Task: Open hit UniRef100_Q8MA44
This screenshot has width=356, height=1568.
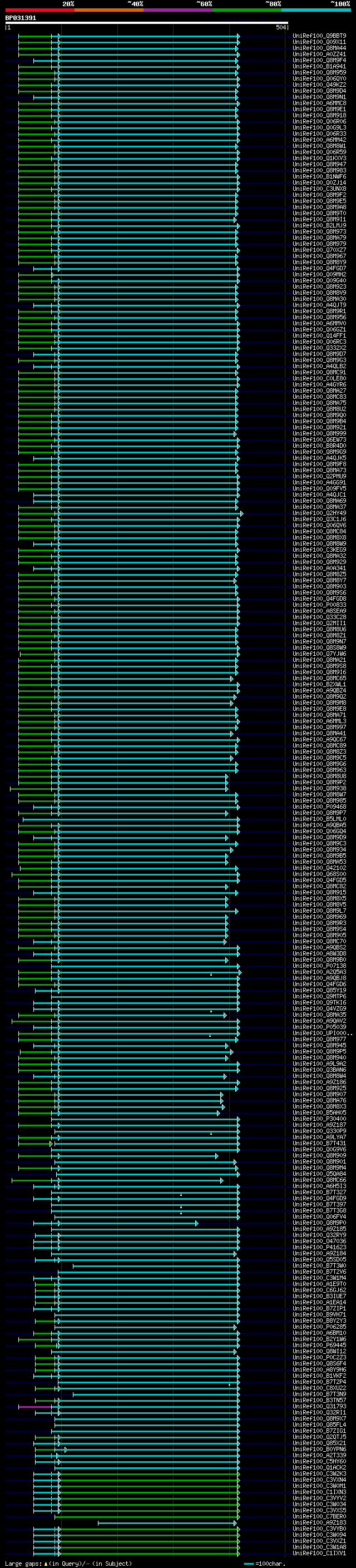Action: click(x=319, y=48)
